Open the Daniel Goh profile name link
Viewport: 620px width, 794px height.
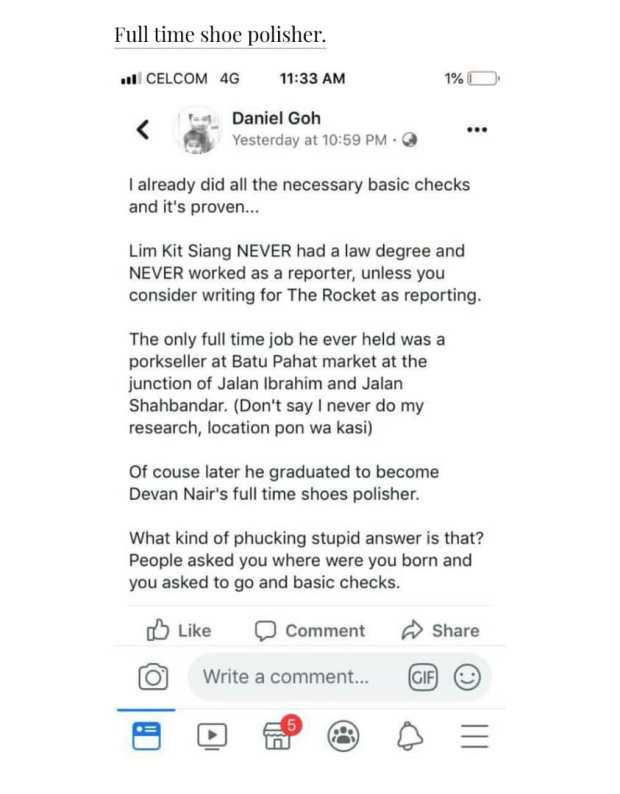pyautogui.click(x=276, y=118)
